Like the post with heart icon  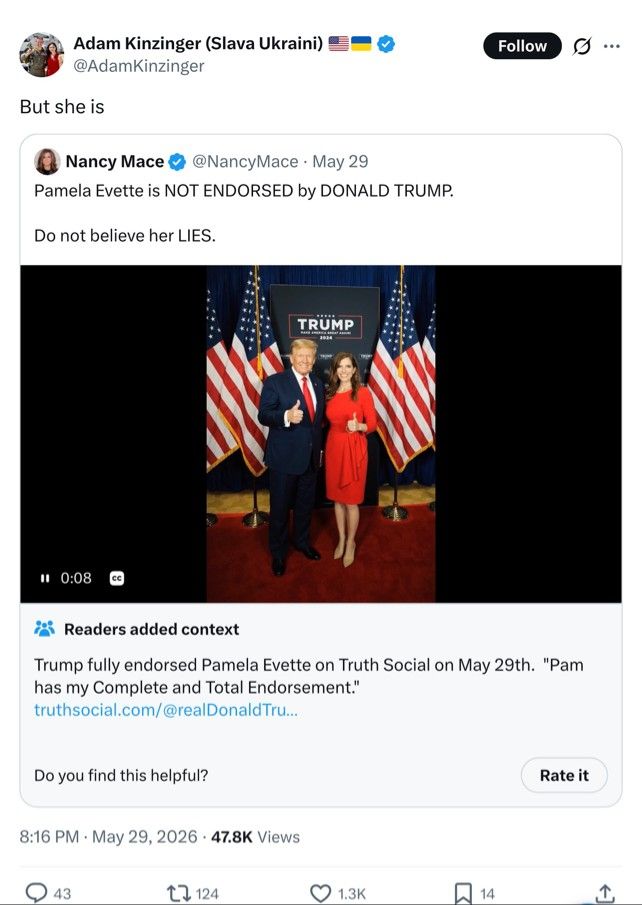coord(320,893)
